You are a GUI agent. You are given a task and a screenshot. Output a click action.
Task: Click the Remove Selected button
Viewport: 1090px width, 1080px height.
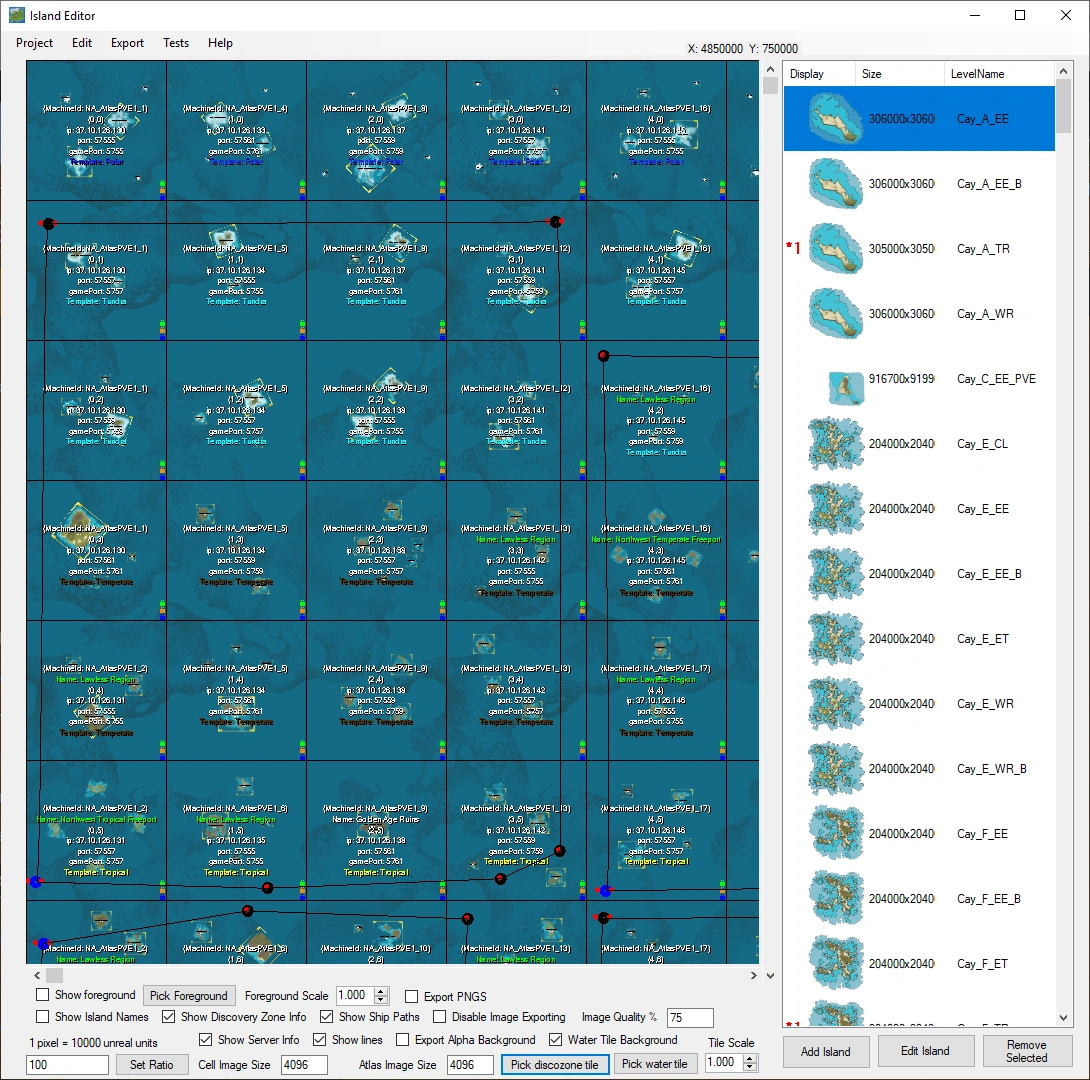pos(1027,1051)
